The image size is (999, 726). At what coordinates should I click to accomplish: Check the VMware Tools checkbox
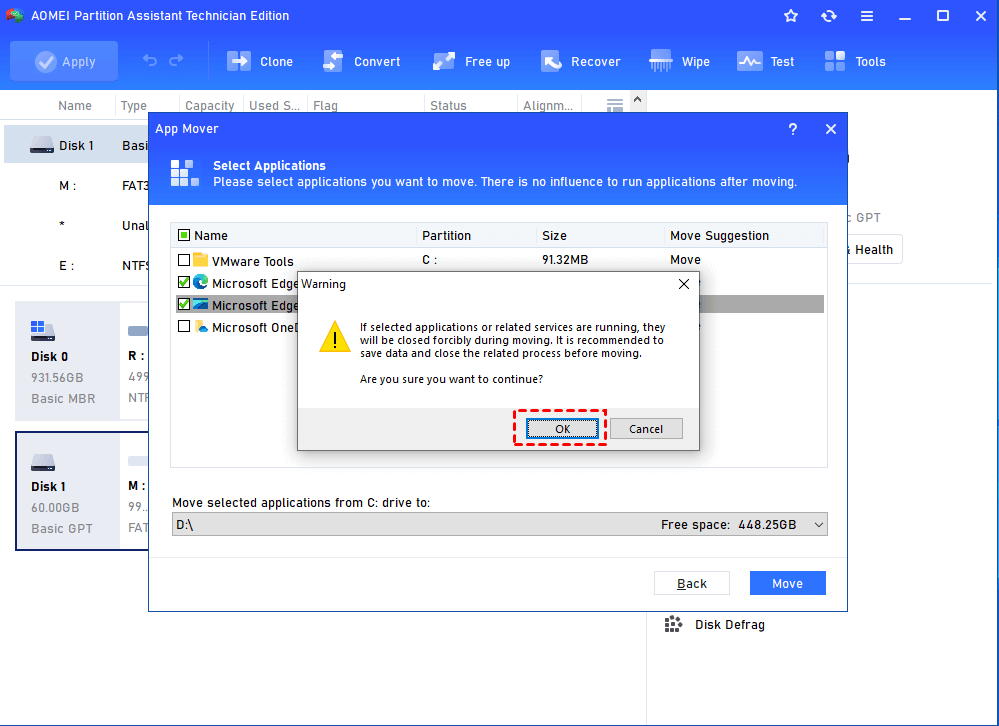coord(184,261)
